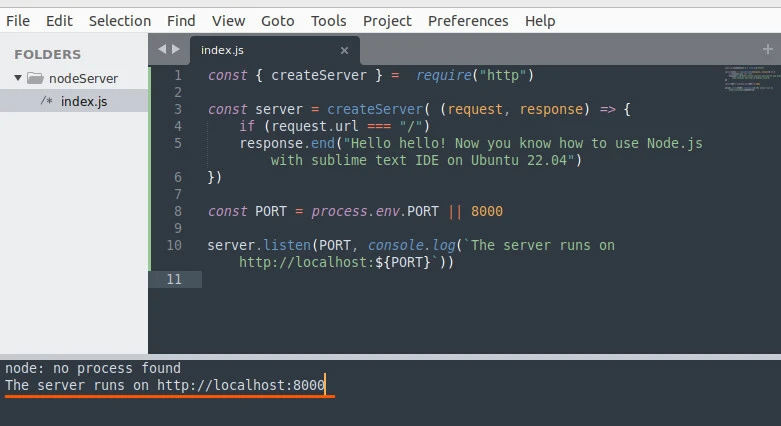Open the Tools menu
Screen dimensions: 781x426
pos(328,20)
